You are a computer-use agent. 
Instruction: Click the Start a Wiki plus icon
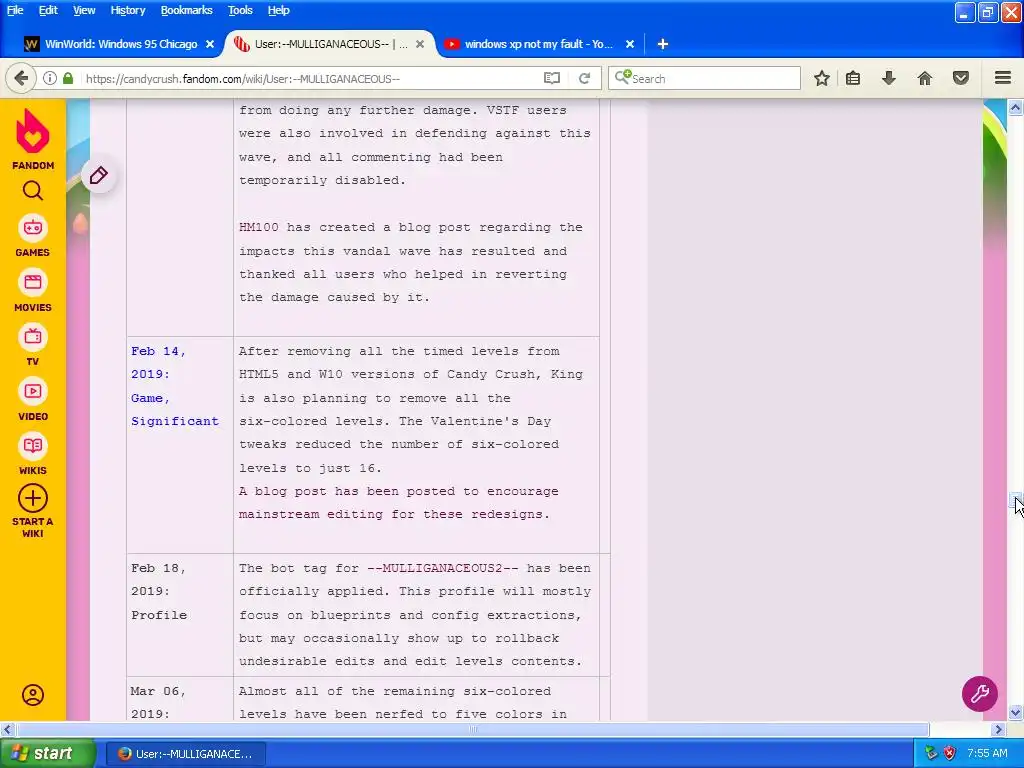pos(33,498)
